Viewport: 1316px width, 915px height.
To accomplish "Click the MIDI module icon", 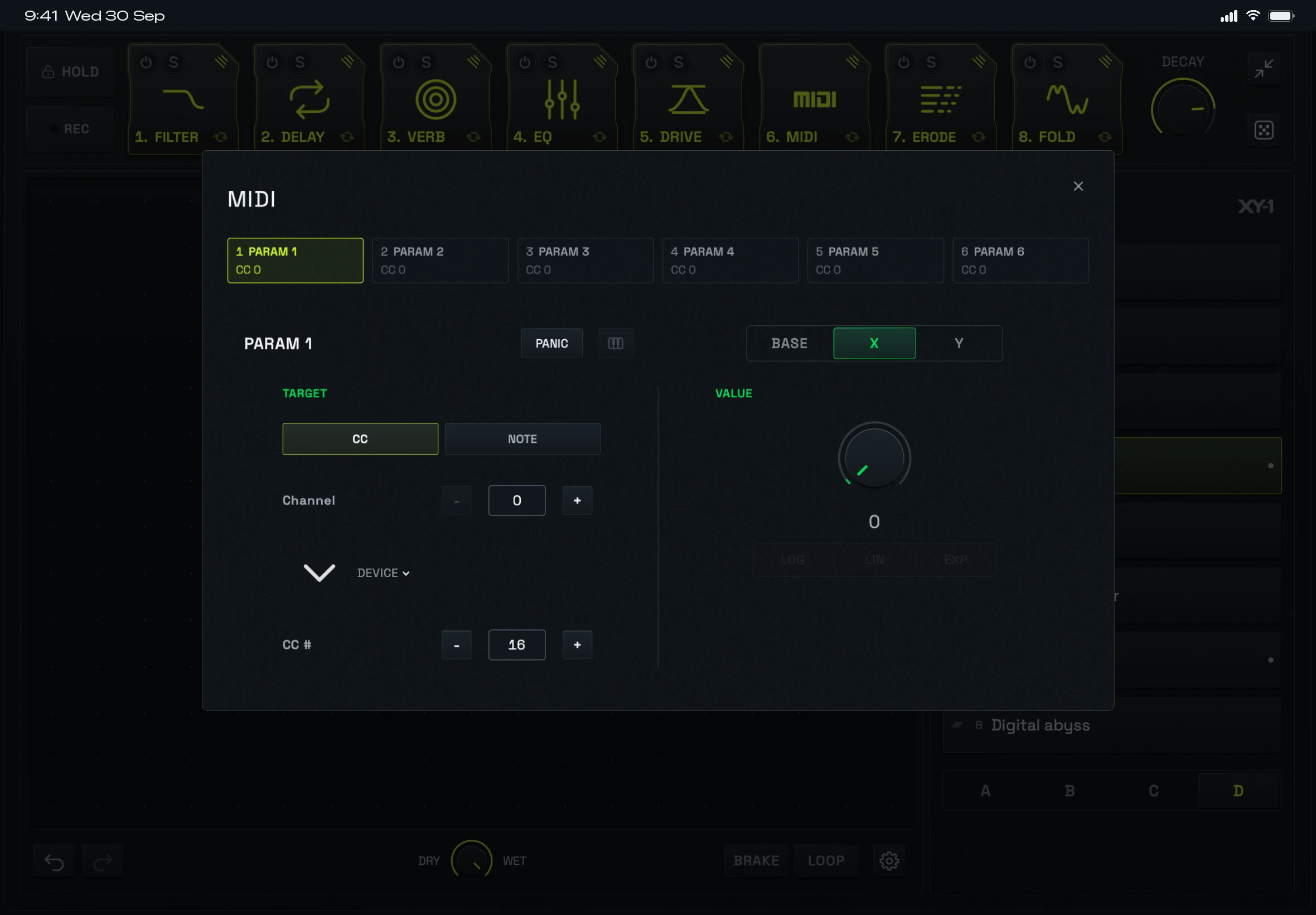I will click(x=815, y=99).
